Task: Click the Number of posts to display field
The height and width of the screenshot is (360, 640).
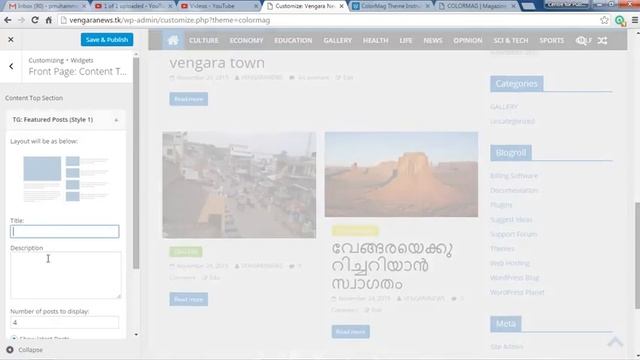Action: pos(64,322)
